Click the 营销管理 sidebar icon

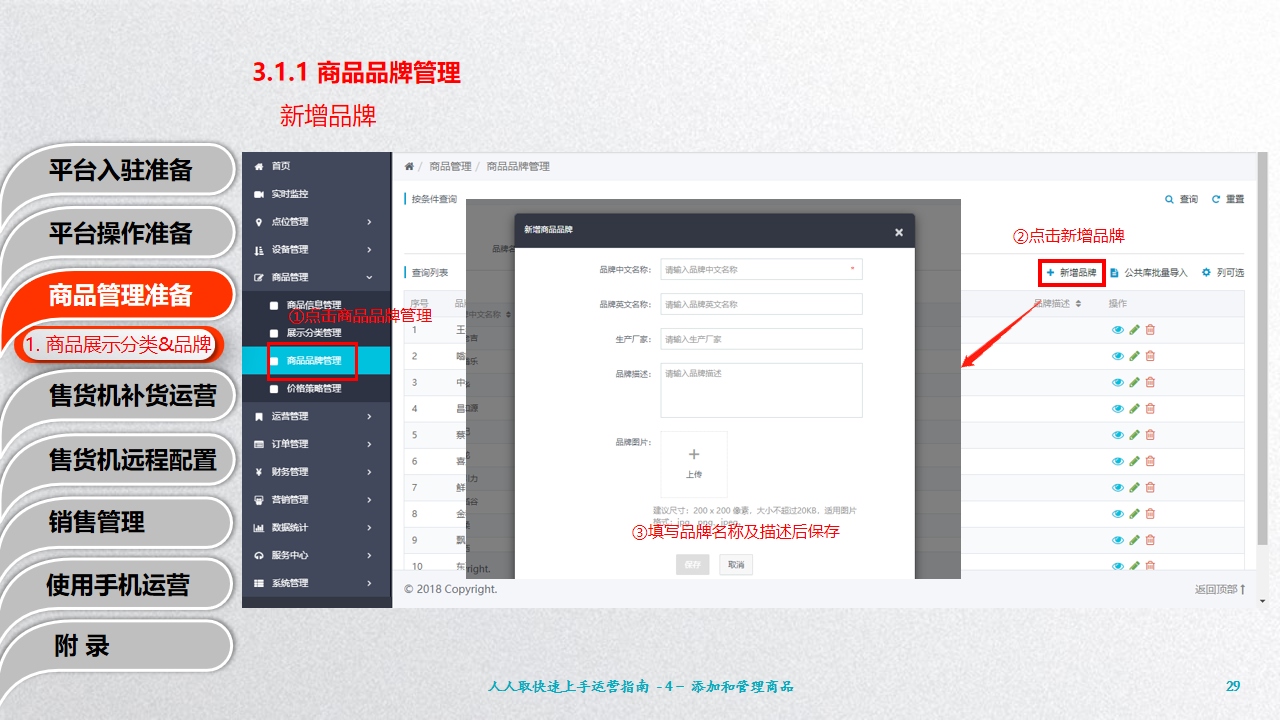(259, 500)
